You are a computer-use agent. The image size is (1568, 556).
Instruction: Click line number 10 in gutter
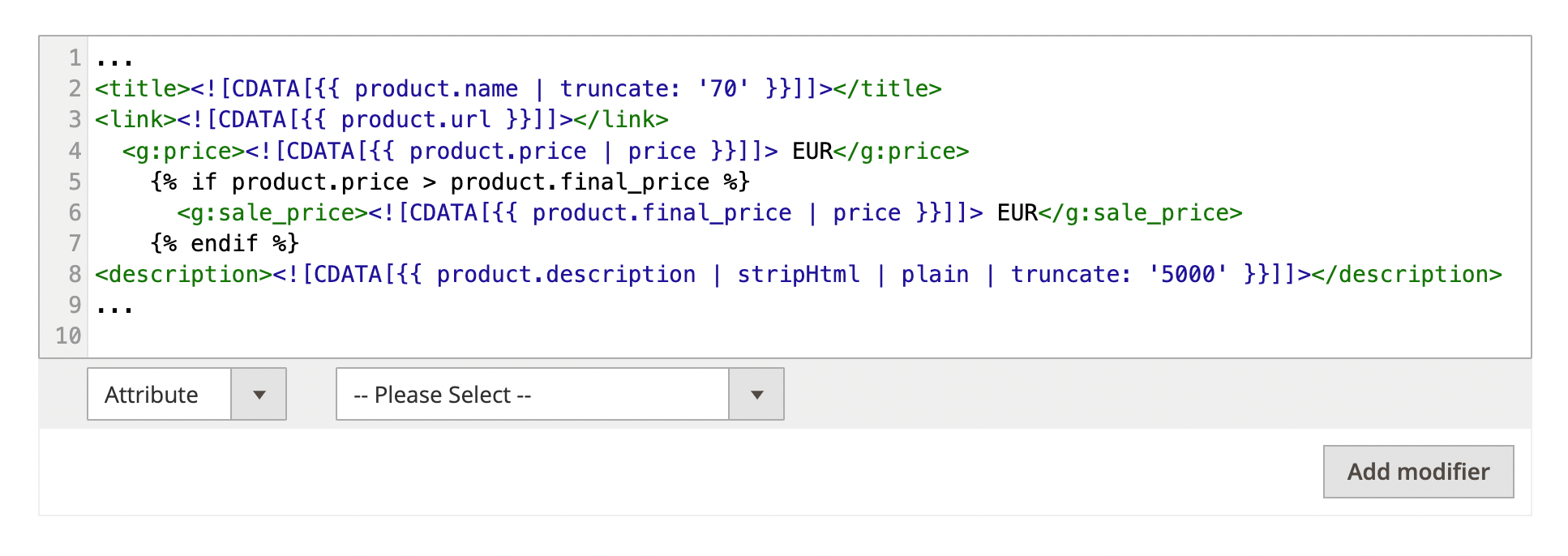[68, 336]
